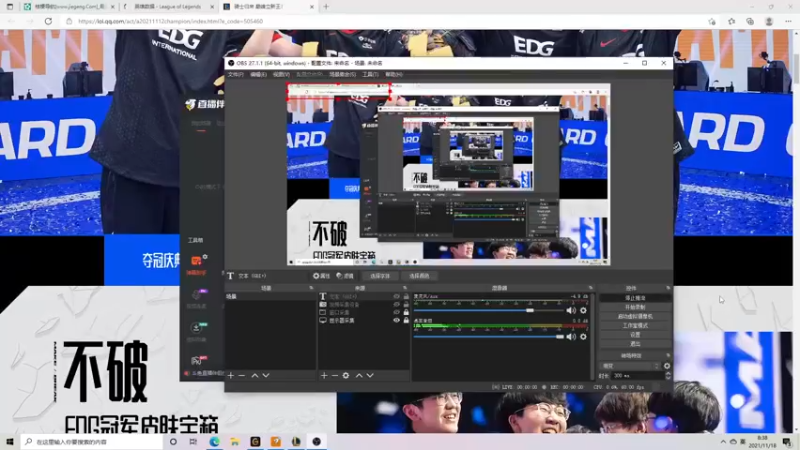Open a new browser tab with the plus

(326, 7)
